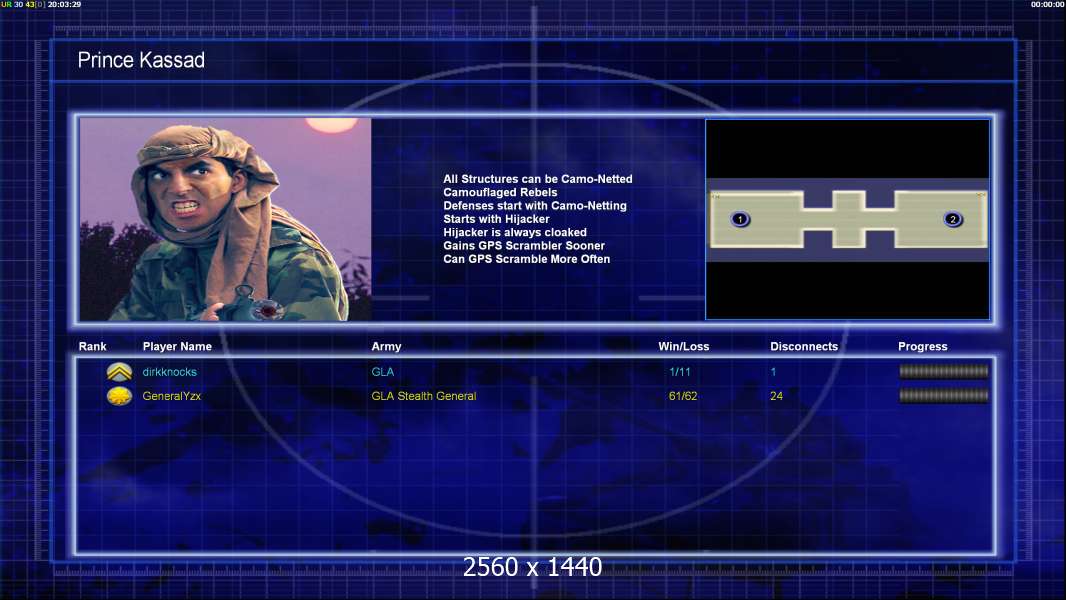The width and height of the screenshot is (1066, 600).
Task: Click the map preview thumbnail
Action: (x=848, y=219)
